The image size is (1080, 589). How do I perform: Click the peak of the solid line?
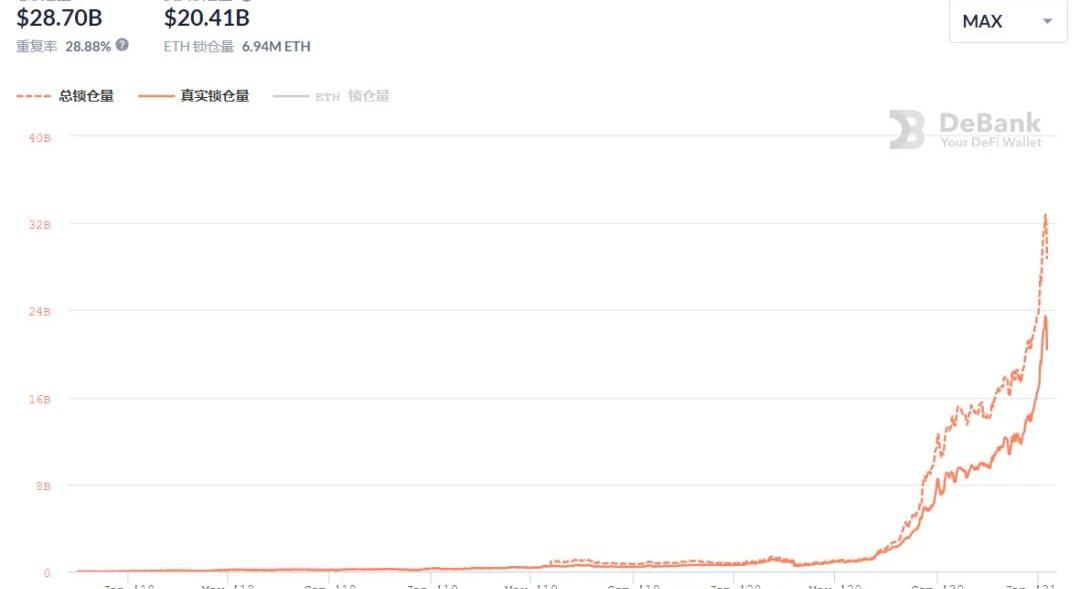coord(1045,317)
